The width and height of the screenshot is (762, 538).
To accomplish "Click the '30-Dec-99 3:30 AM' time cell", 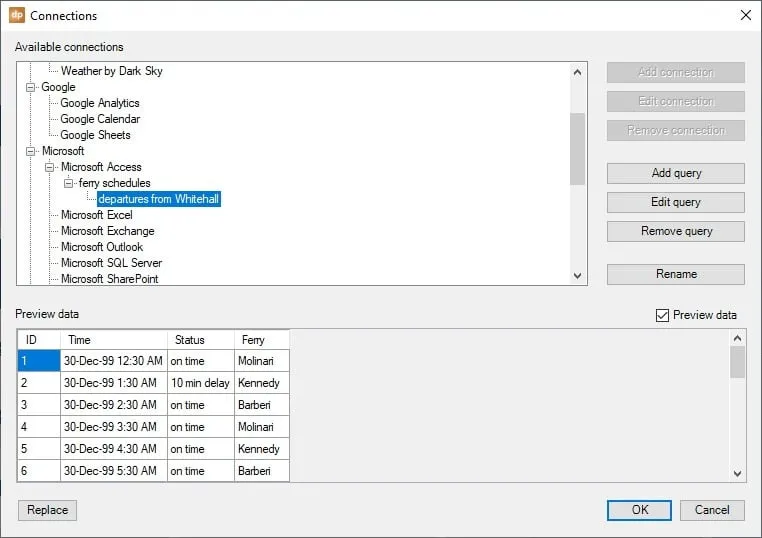I will (114, 427).
